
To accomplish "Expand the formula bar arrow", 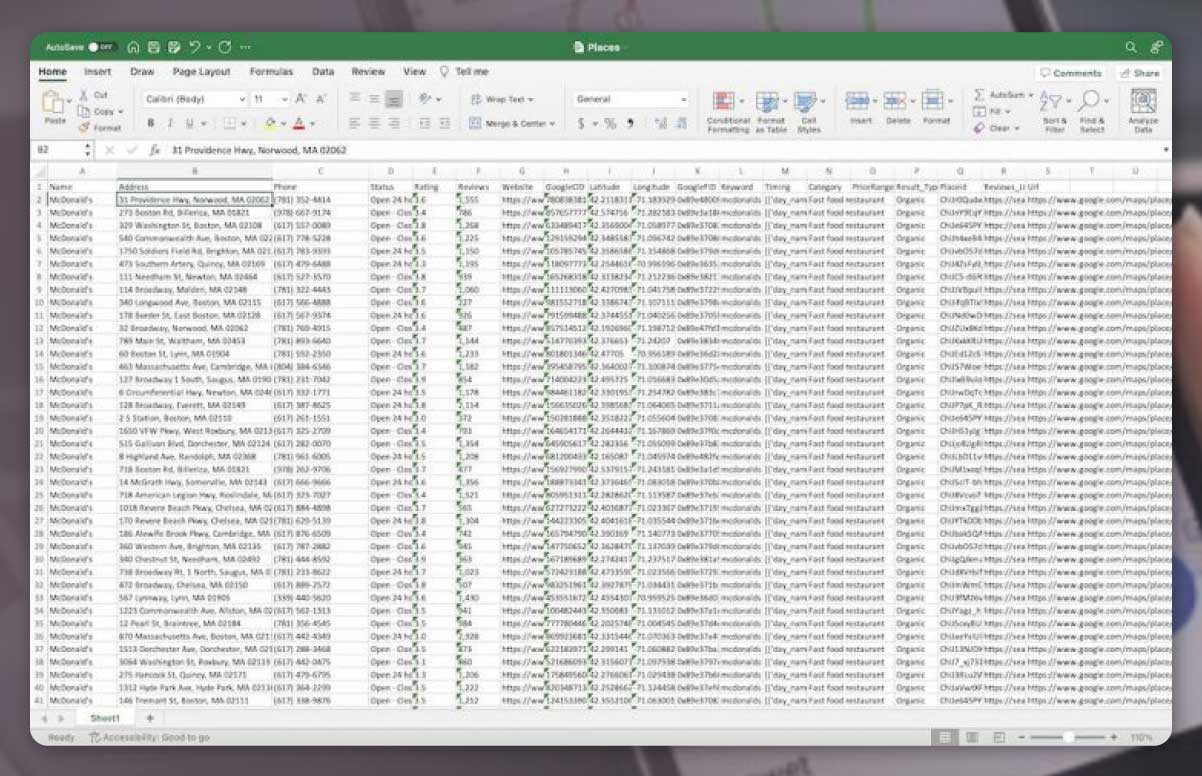I will (x=1165, y=150).
